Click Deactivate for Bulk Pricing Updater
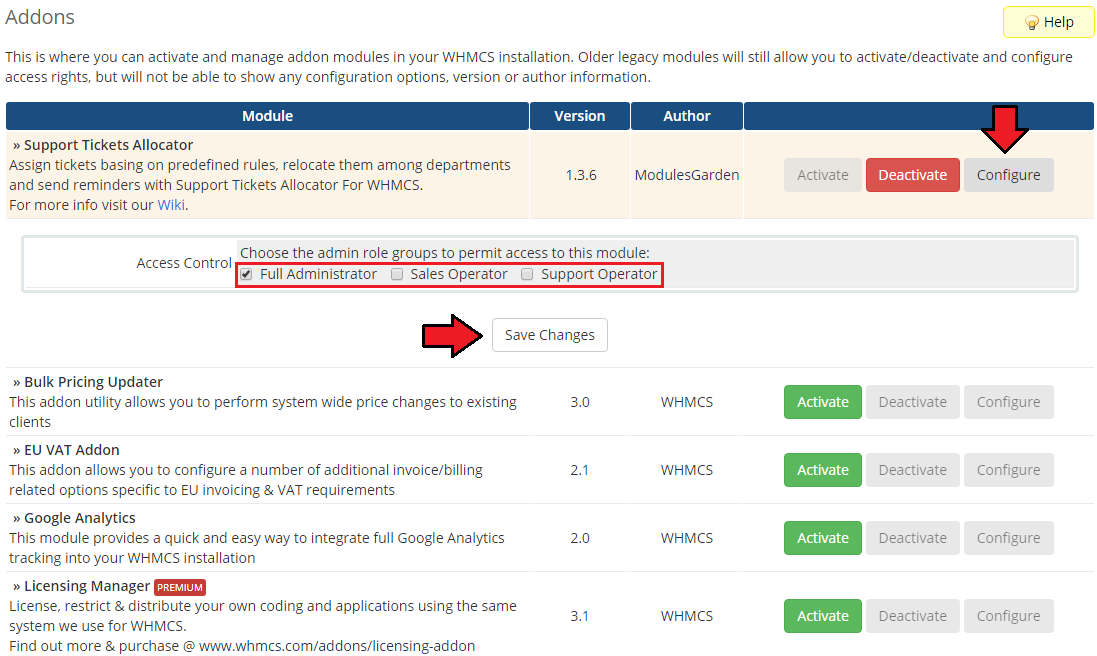 912,402
